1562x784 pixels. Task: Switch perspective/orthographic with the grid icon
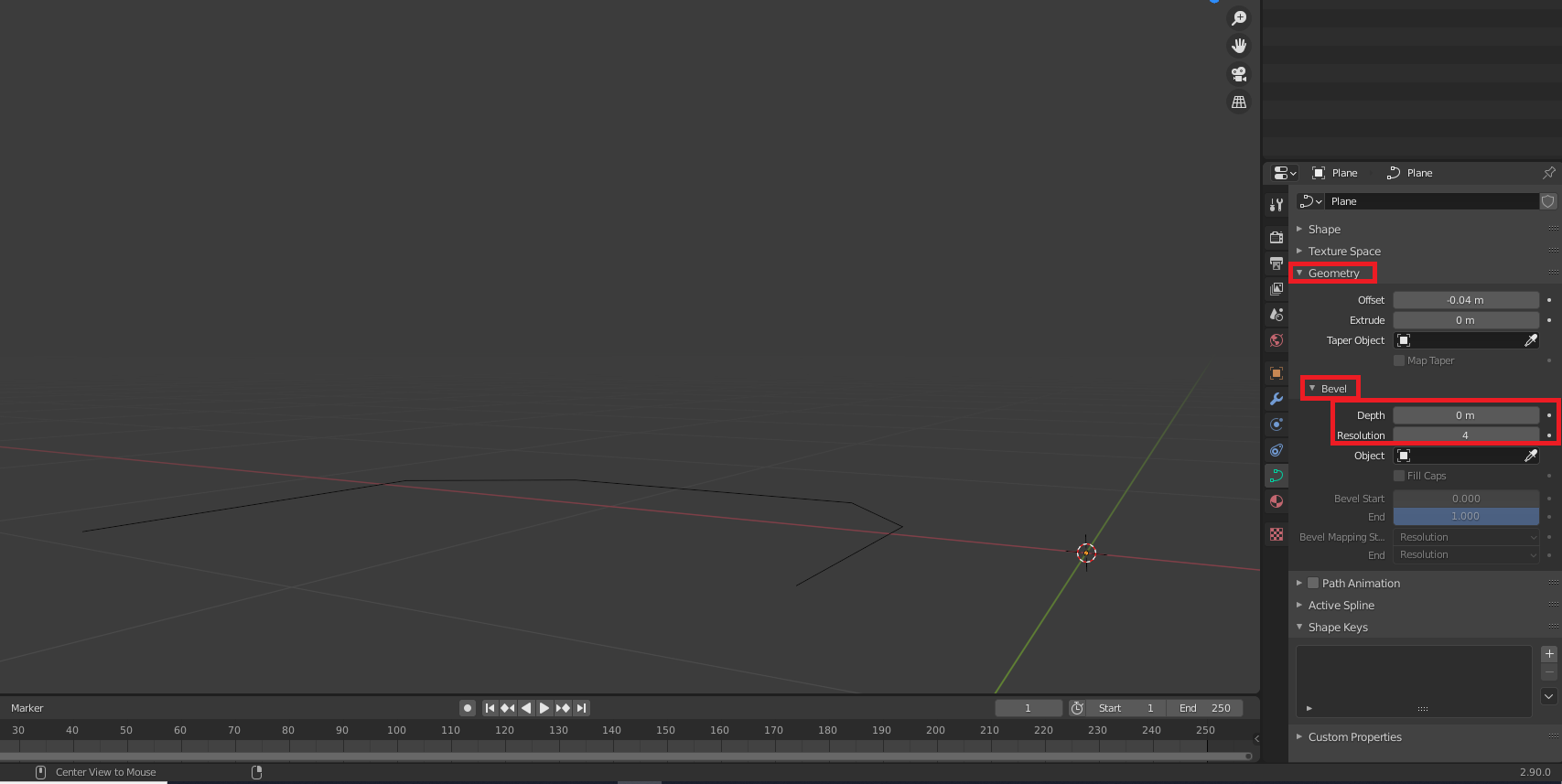[x=1239, y=102]
